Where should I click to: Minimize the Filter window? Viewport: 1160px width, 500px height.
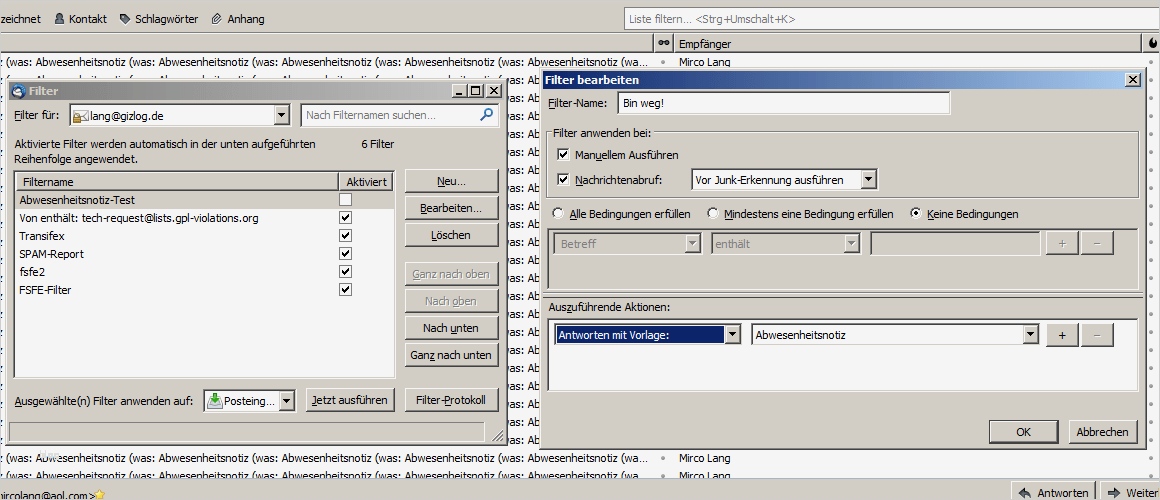tap(459, 91)
